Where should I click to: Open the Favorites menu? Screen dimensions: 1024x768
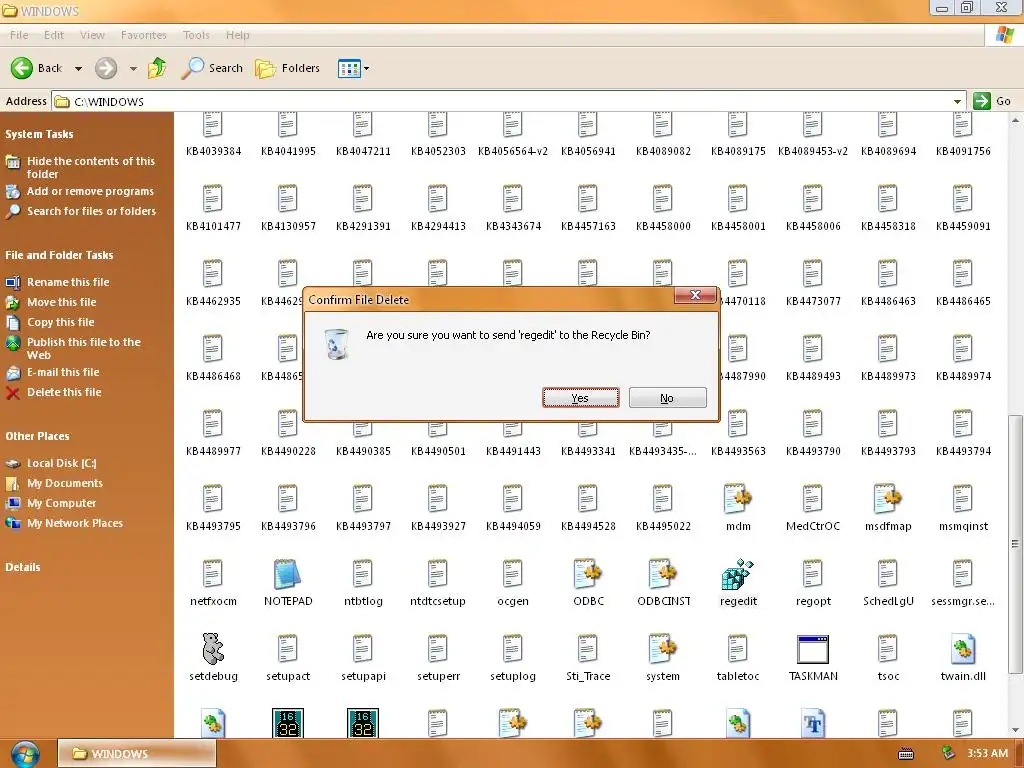tap(144, 35)
